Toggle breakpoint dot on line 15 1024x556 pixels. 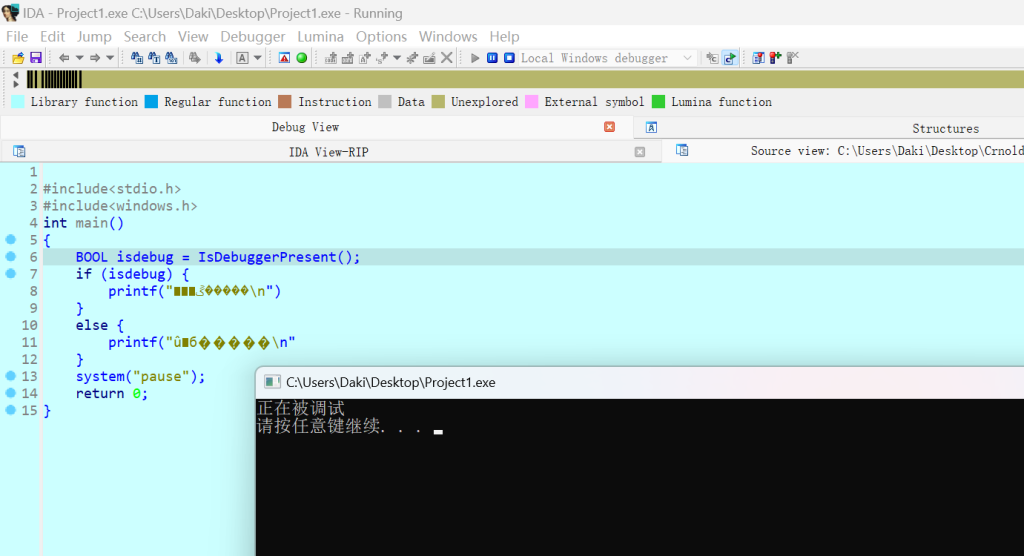[x=10, y=410]
